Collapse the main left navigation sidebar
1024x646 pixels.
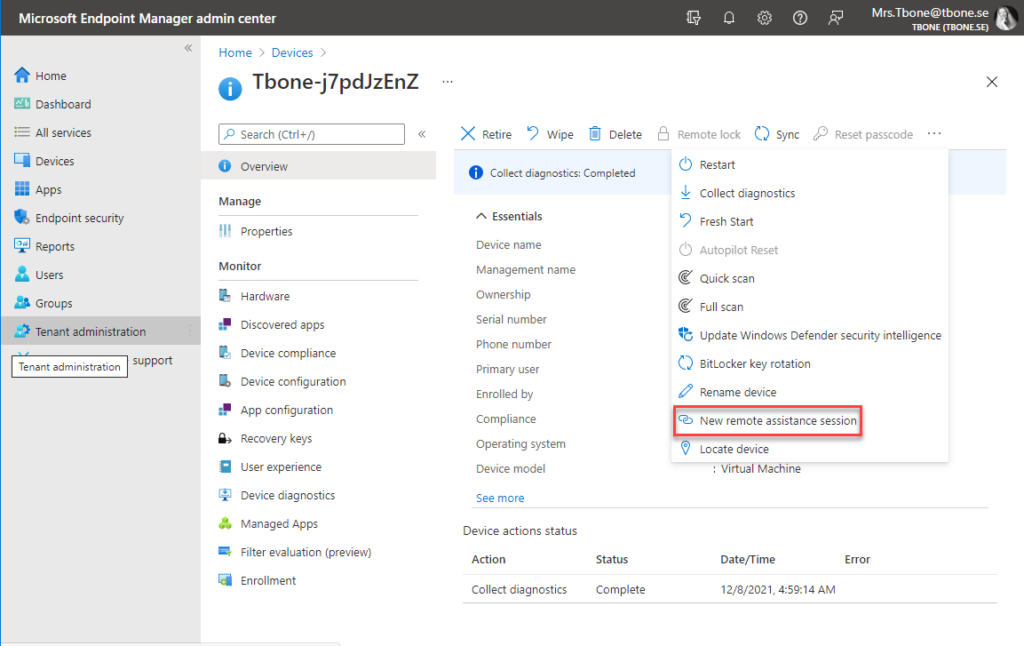click(188, 48)
